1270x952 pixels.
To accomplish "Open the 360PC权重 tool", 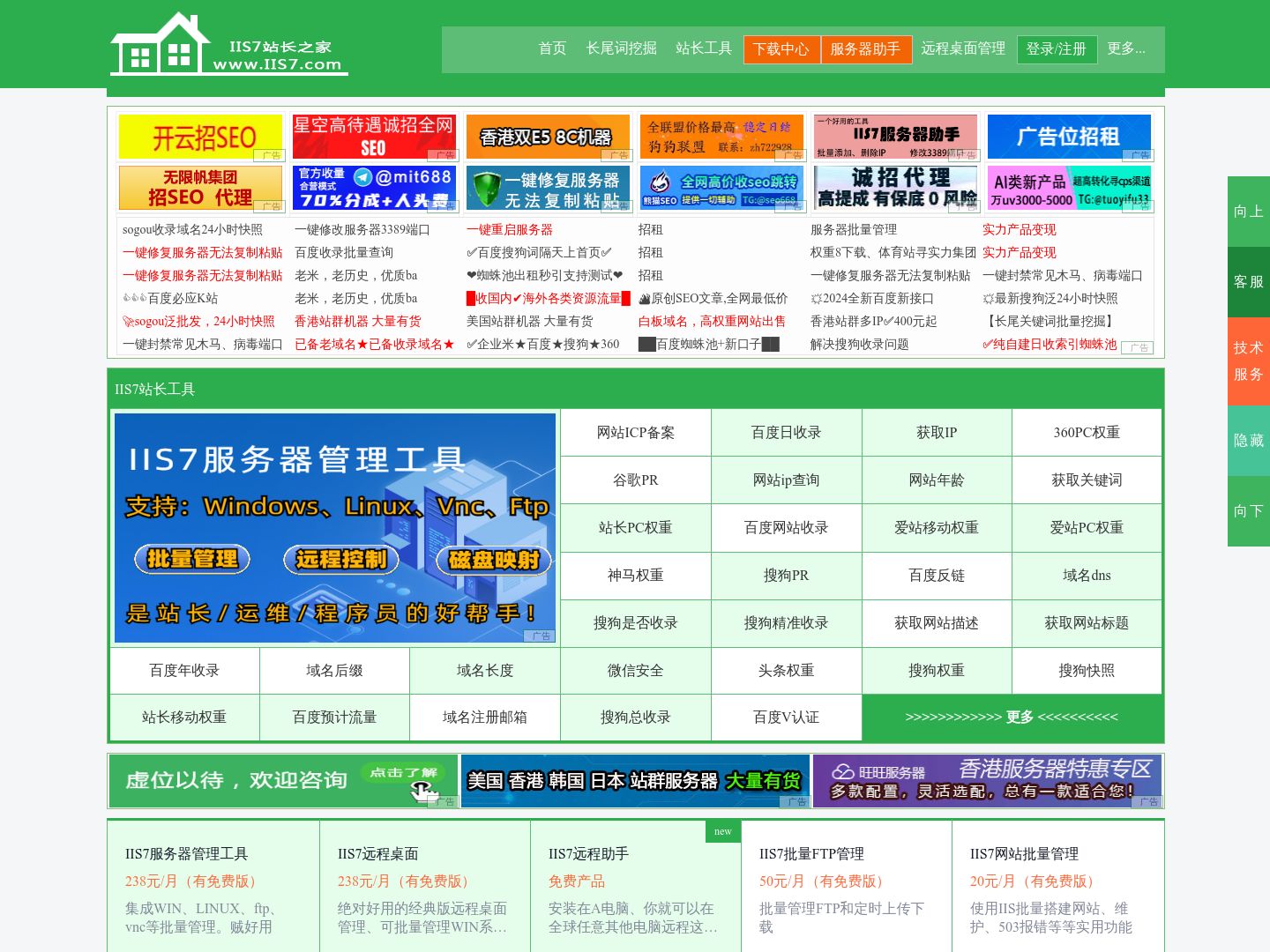I will pos(1087,433).
